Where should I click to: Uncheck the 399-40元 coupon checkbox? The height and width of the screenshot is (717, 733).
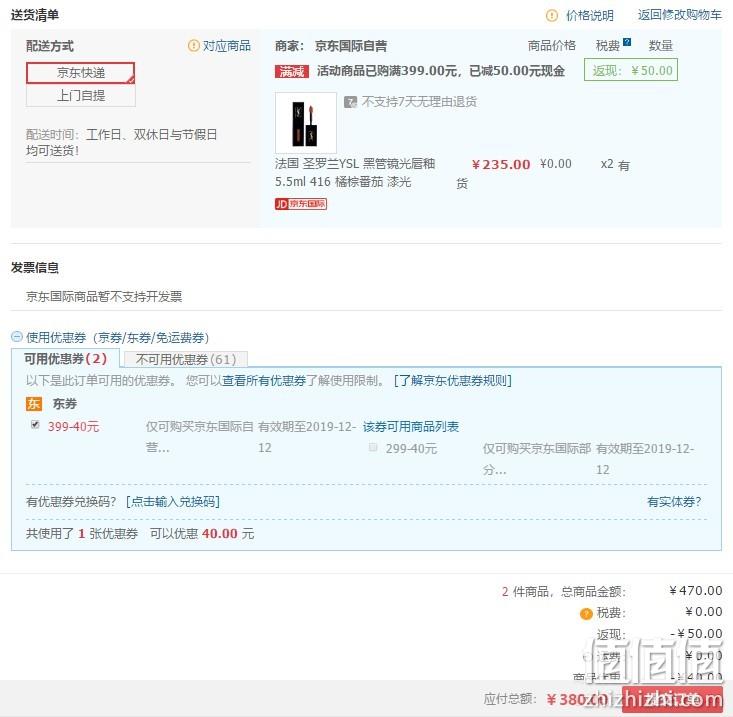pos(35,424)
